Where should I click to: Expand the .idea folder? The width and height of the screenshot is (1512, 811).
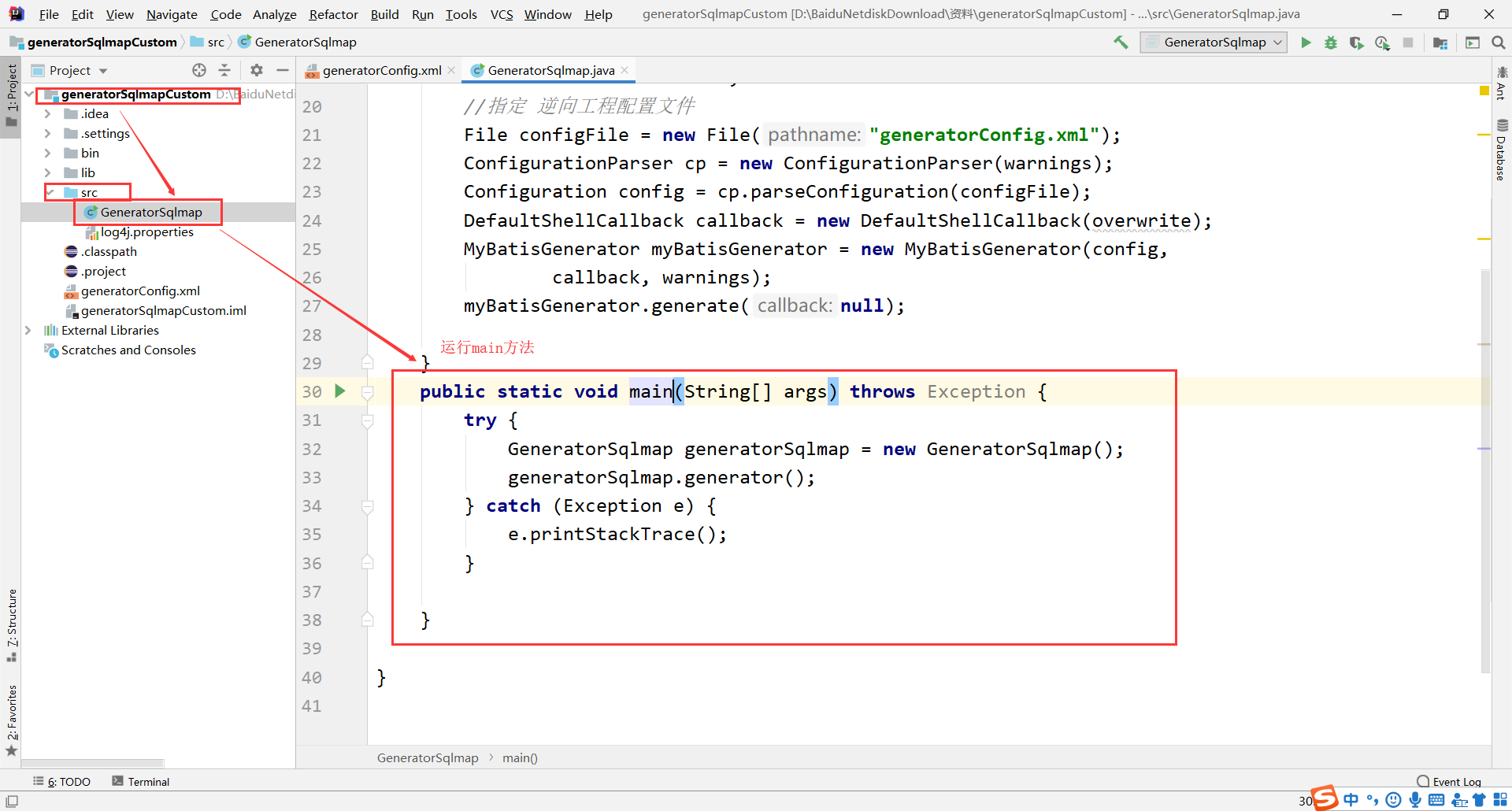tap(47, 113)
